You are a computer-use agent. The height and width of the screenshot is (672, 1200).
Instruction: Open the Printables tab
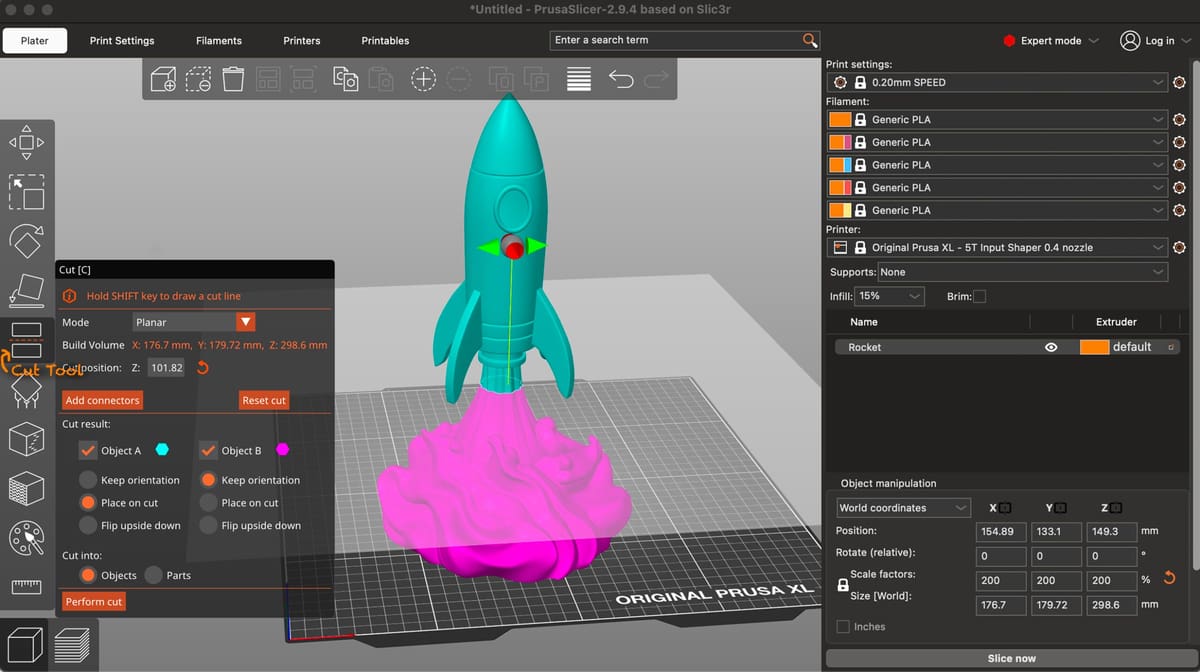tap(385, 41)
